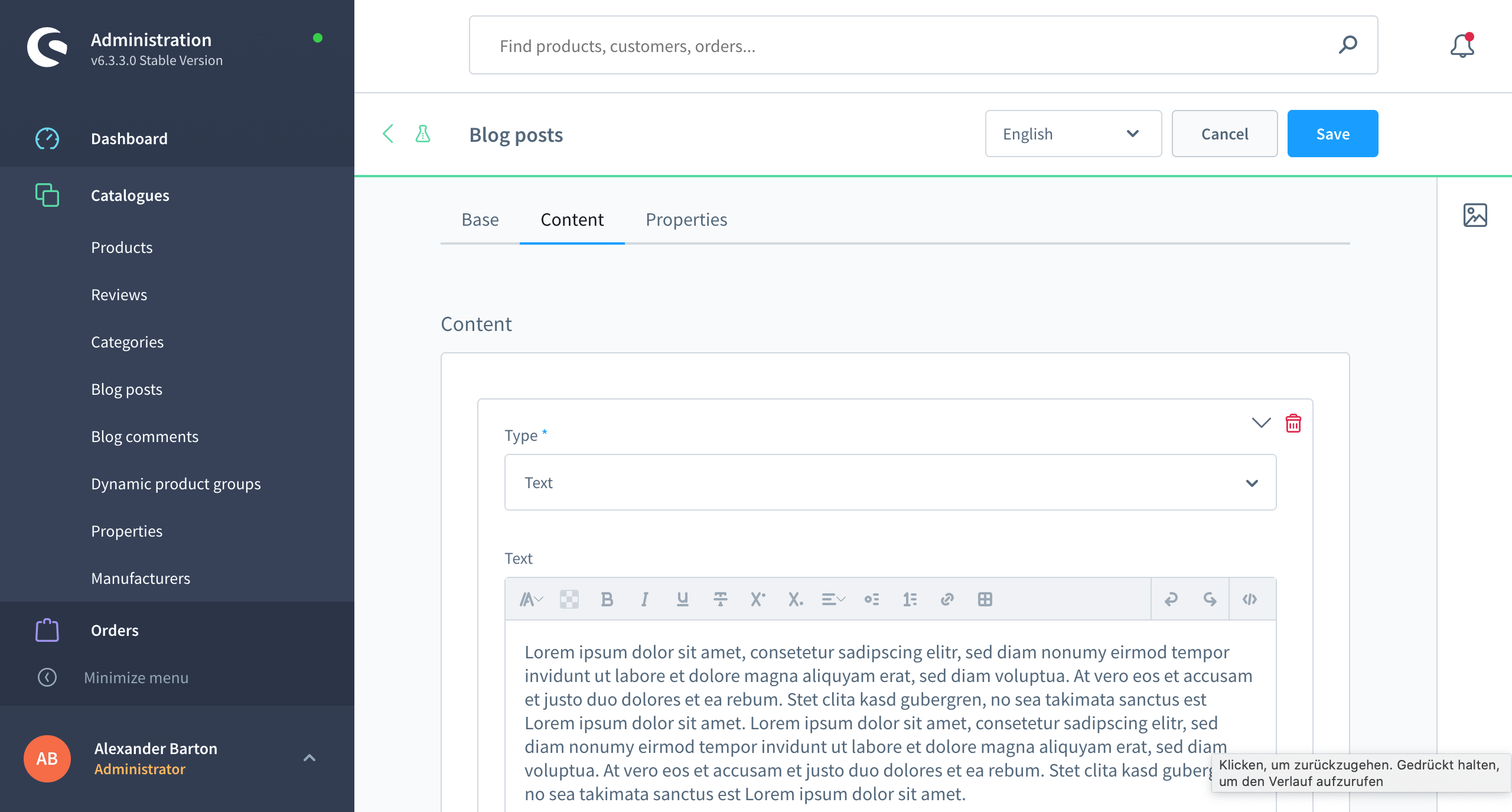Open the English language dropdown

click(1073, 134)
